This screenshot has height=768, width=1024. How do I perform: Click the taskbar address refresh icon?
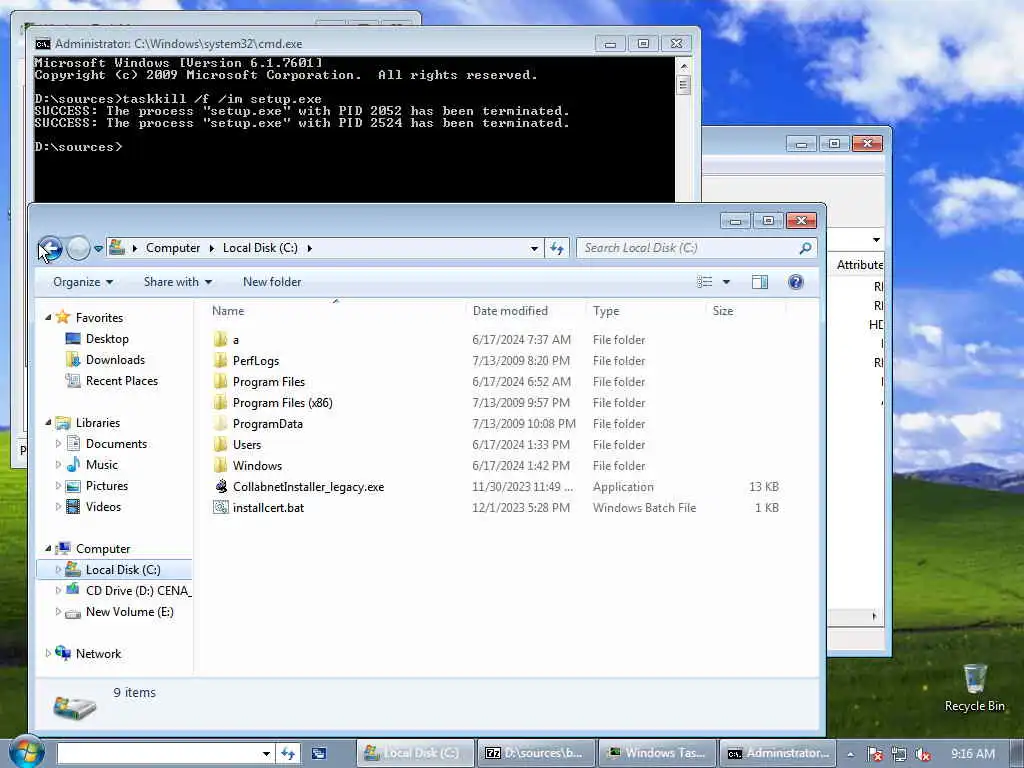288,754
